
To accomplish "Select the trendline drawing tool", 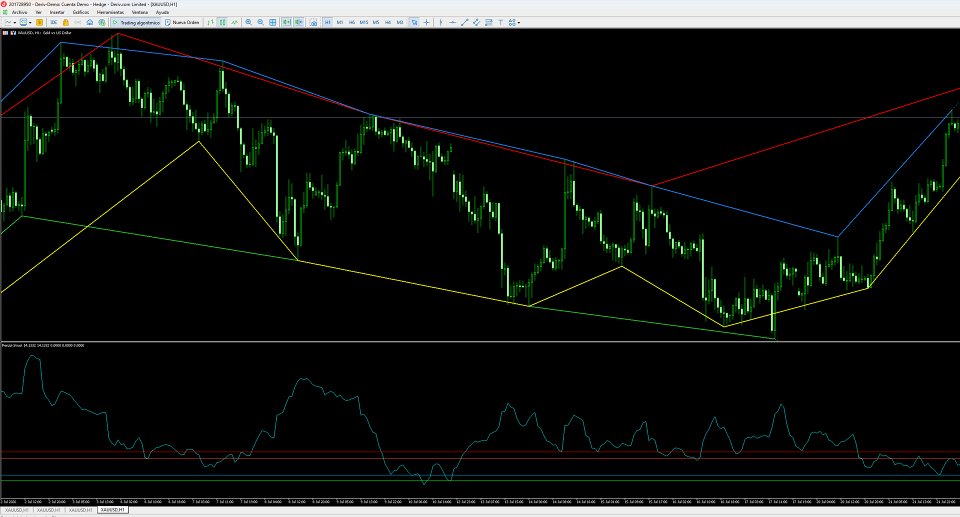I will coord(465,22).
